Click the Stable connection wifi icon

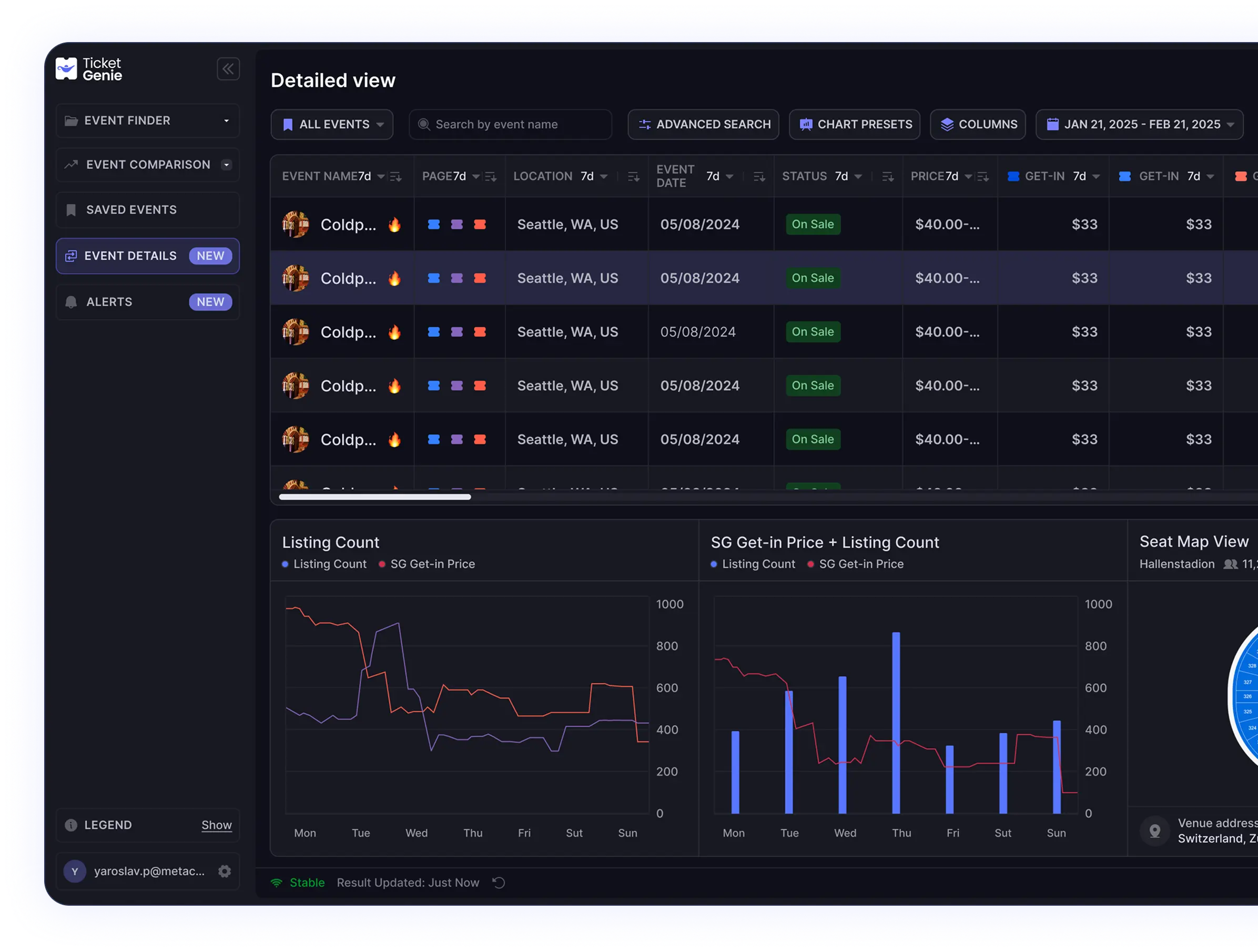pyautogui.click(x=277, y=883)
